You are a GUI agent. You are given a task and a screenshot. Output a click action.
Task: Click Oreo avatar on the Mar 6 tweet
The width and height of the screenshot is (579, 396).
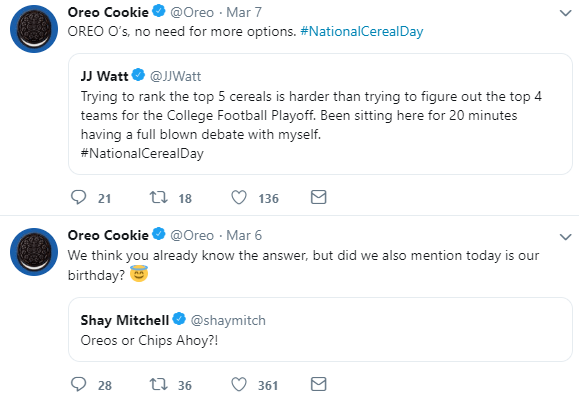pos(34,252)
